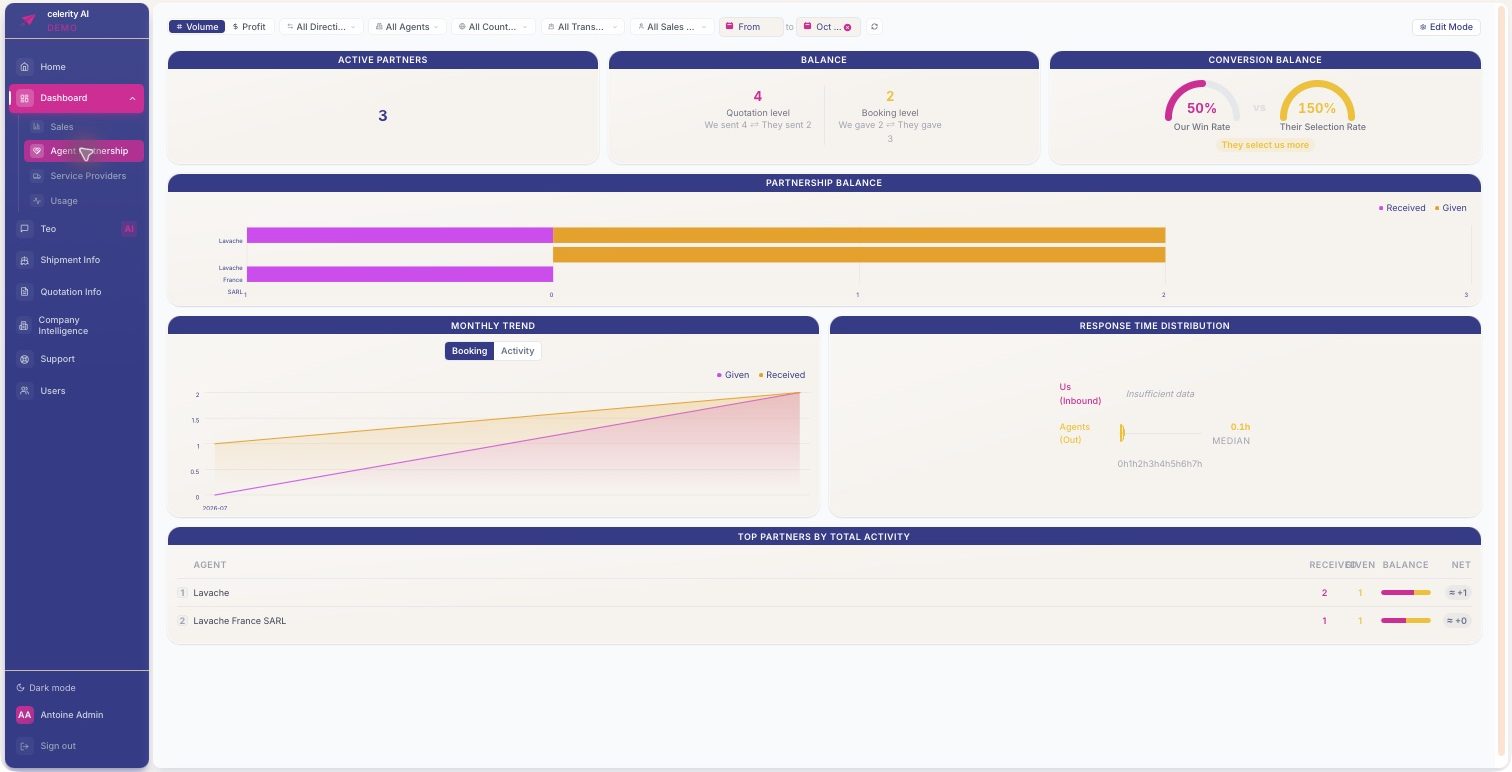Open Shipment Info in the sidebar

pos(77,260)
